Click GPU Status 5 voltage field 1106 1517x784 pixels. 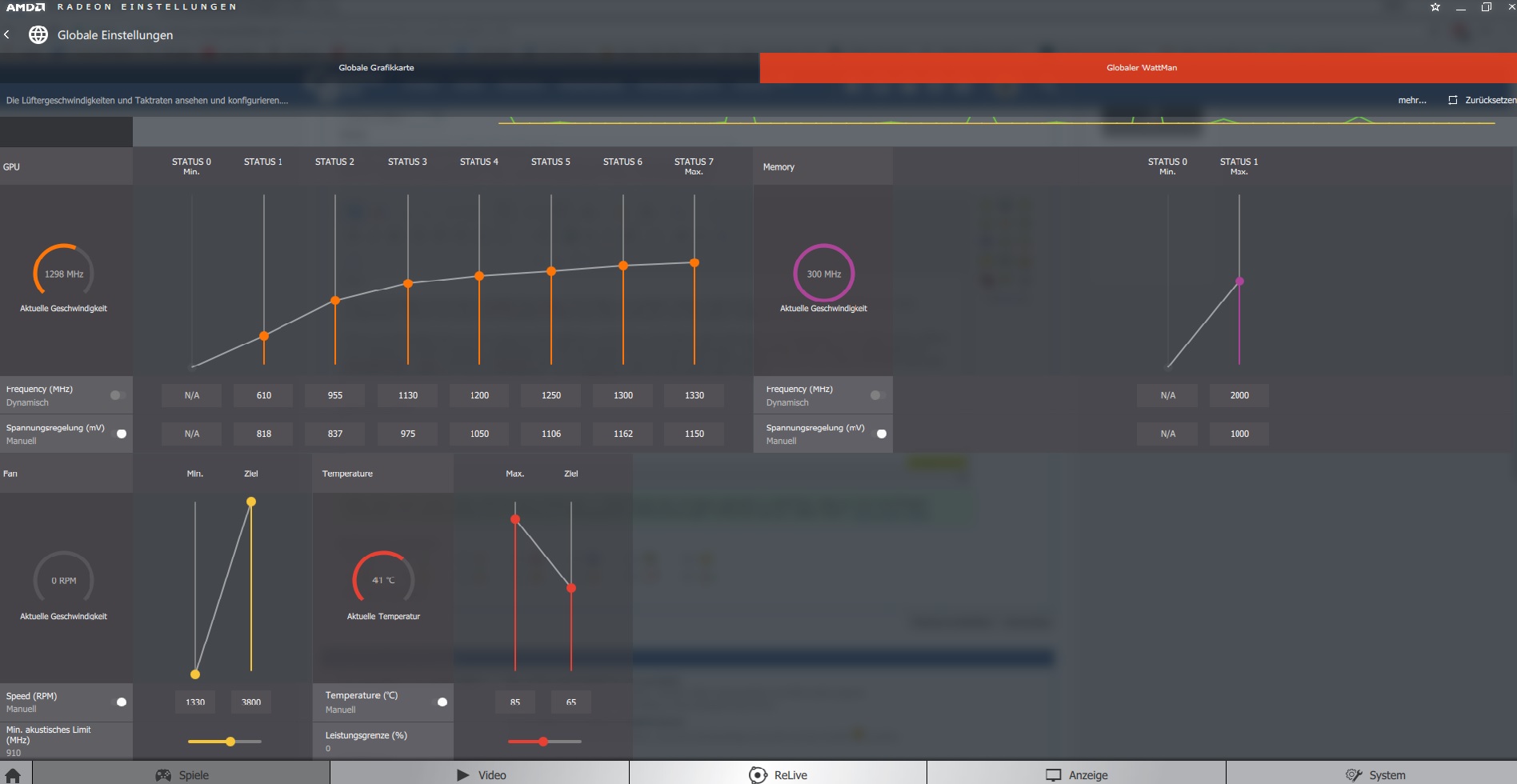pyautogui.click(x=551, y=434)
